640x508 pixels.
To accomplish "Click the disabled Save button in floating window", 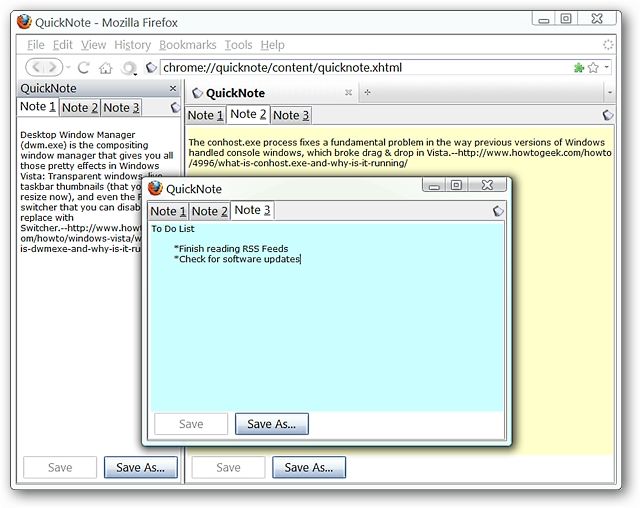I will 191,424.
